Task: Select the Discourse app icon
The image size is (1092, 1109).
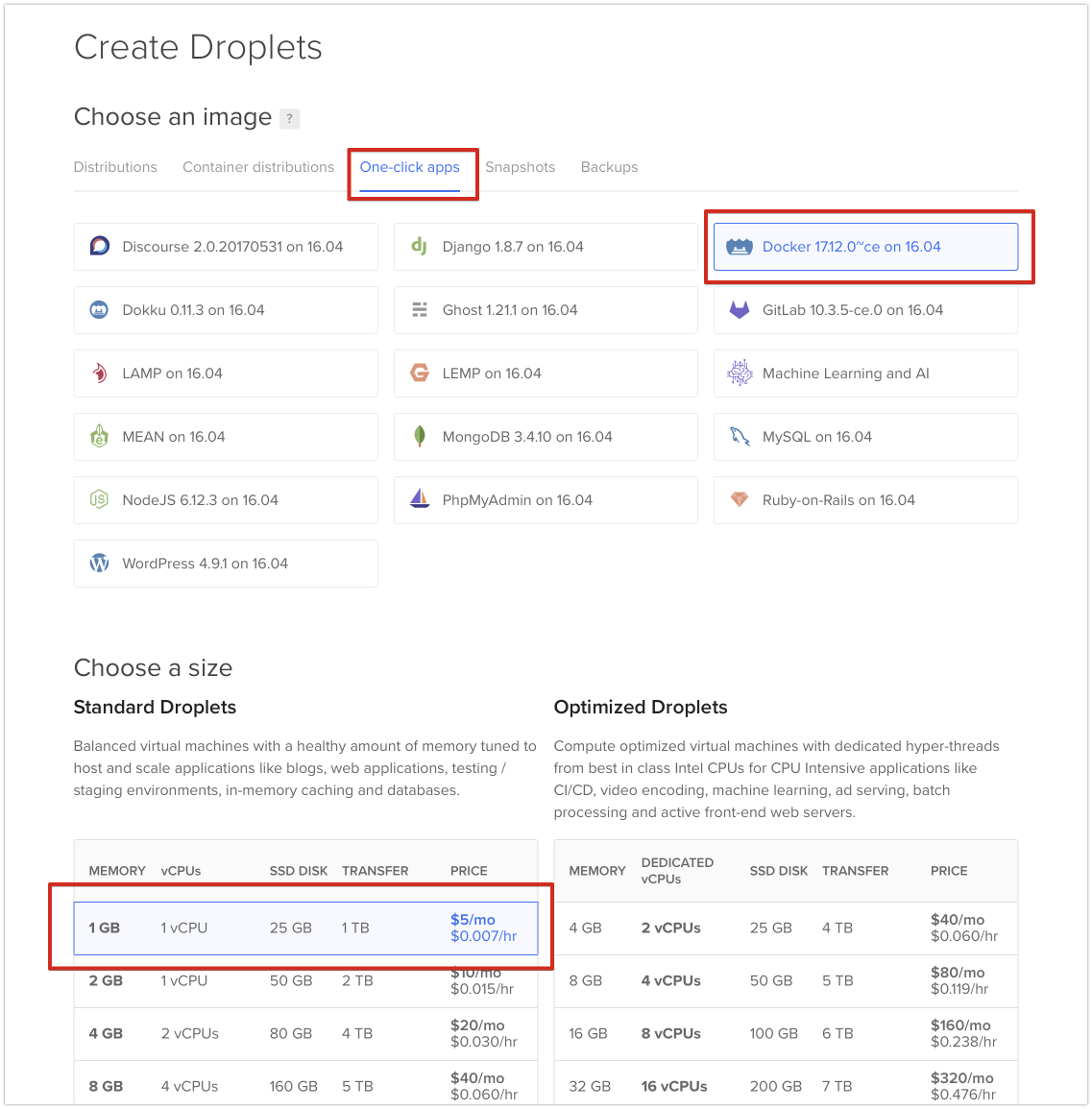Action: (x=100, y=246)
